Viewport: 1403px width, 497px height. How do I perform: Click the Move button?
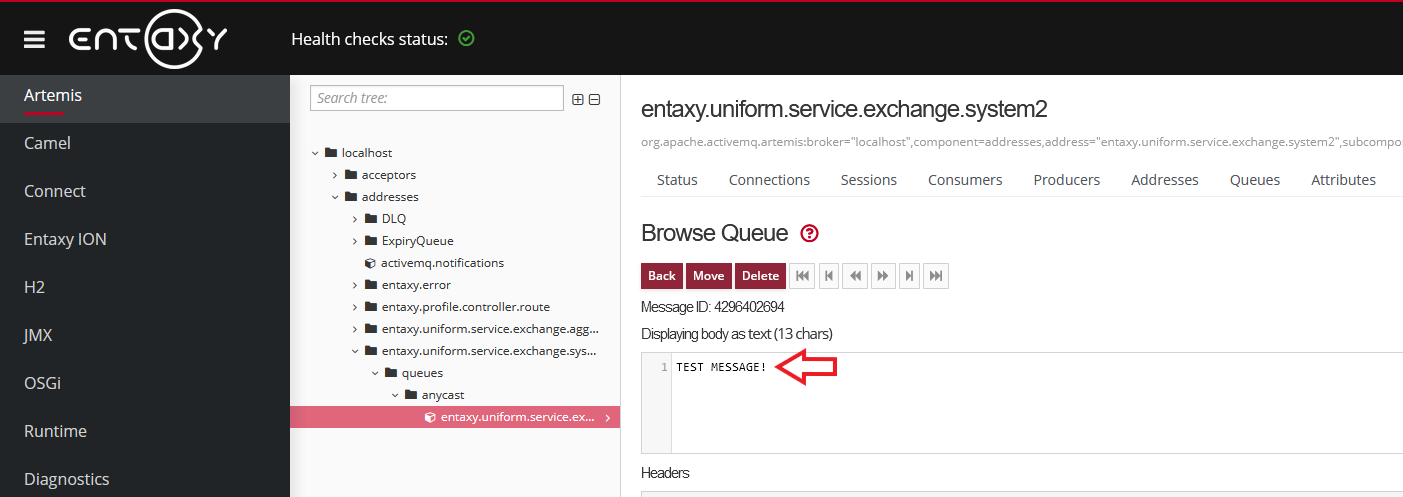[708, 276]
